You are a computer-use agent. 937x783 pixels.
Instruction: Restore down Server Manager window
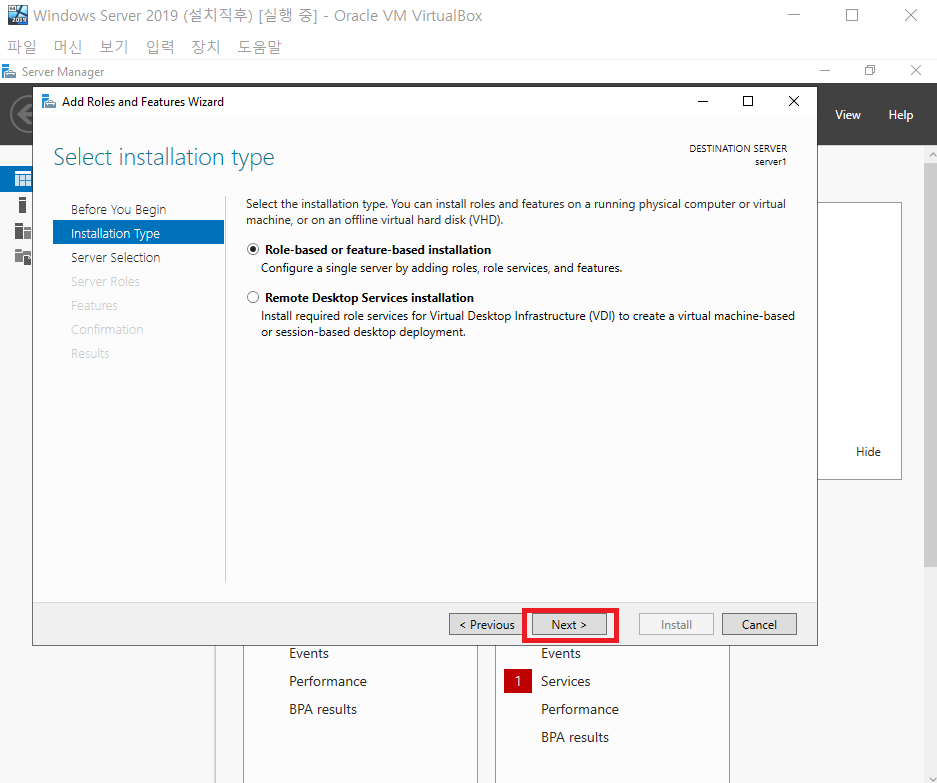point(870,71)
